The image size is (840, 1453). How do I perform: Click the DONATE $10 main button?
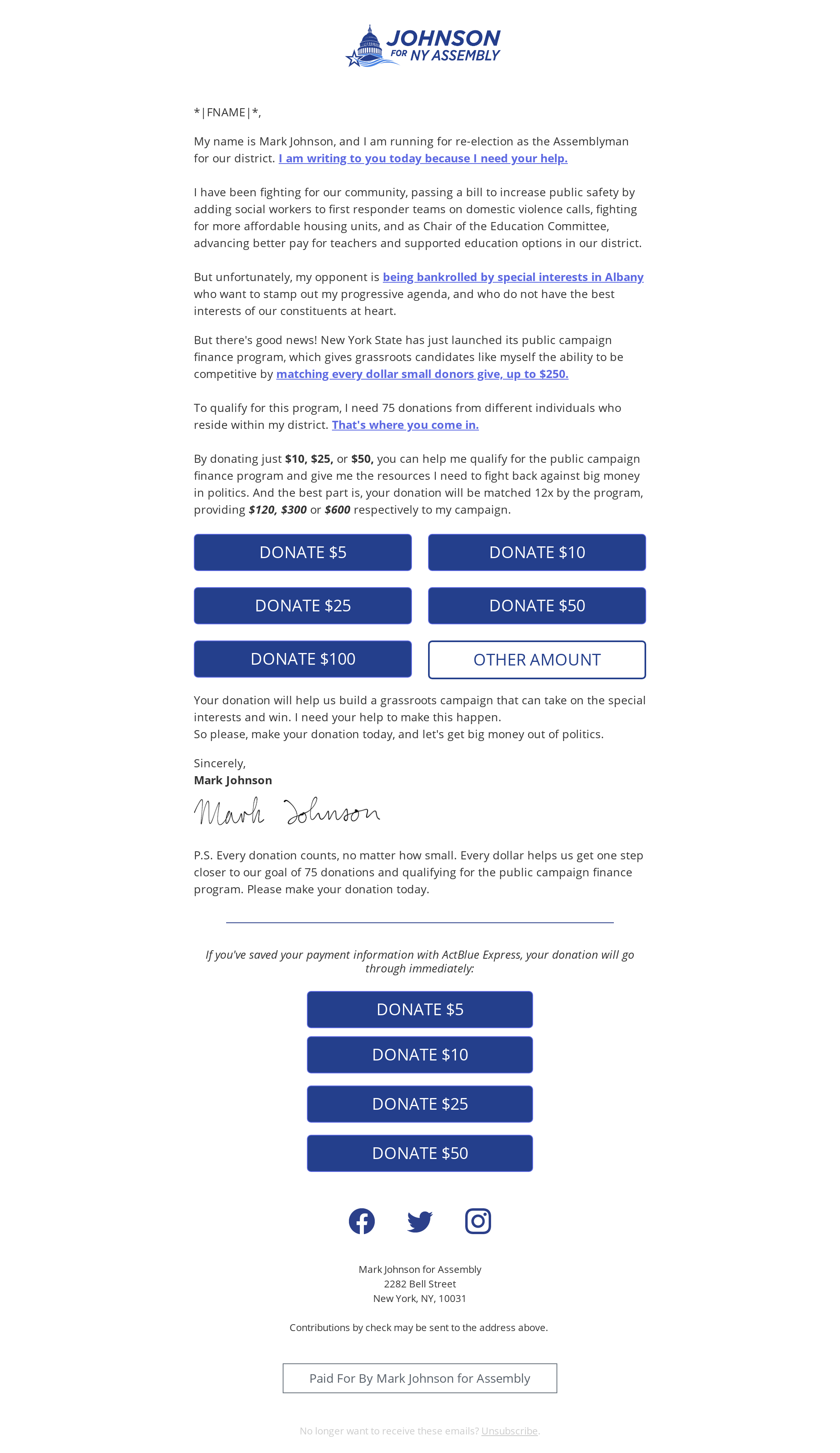pyautogui.click(x=537, y=551)
